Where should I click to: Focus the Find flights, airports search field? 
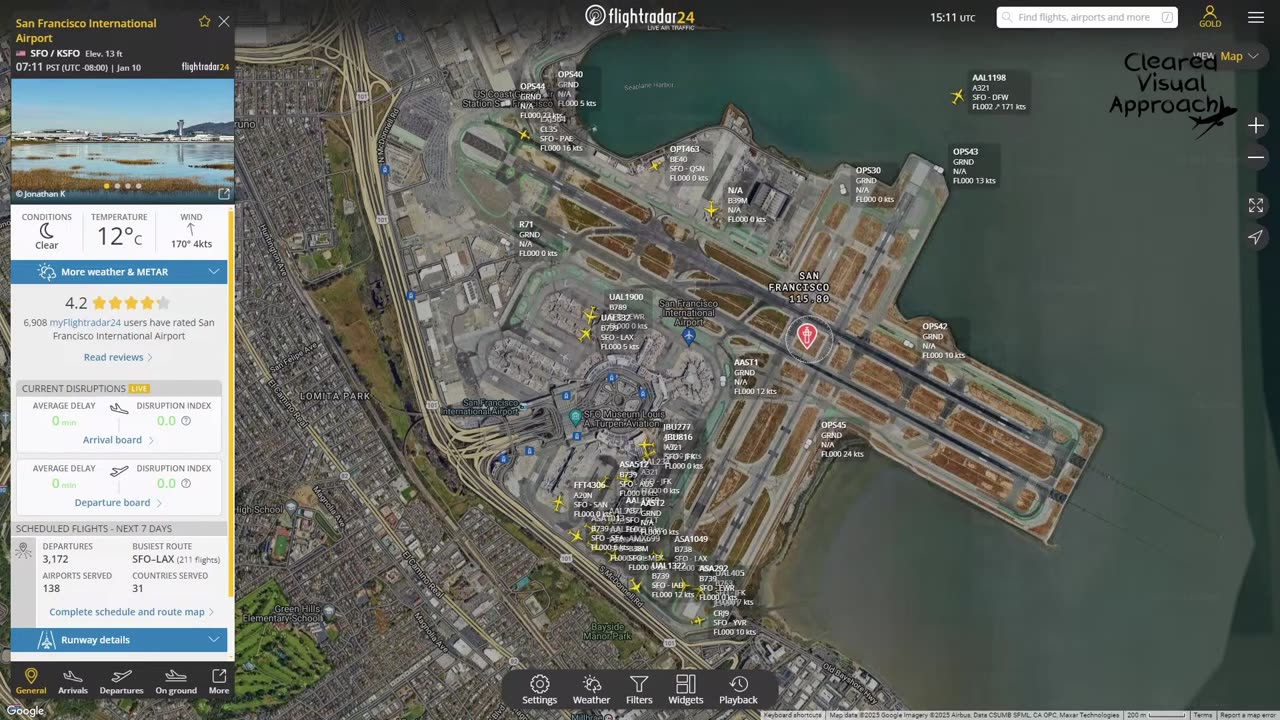point(1087,17)
